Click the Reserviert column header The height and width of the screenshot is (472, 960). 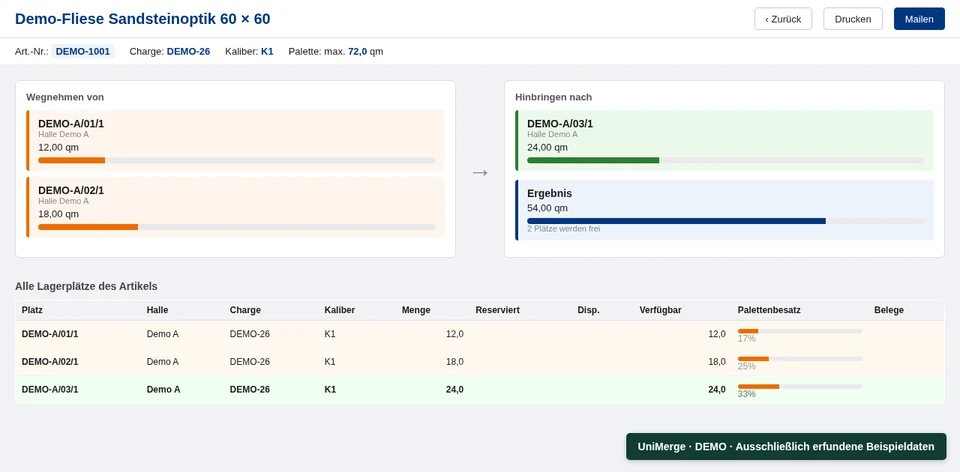pos(497,310)
